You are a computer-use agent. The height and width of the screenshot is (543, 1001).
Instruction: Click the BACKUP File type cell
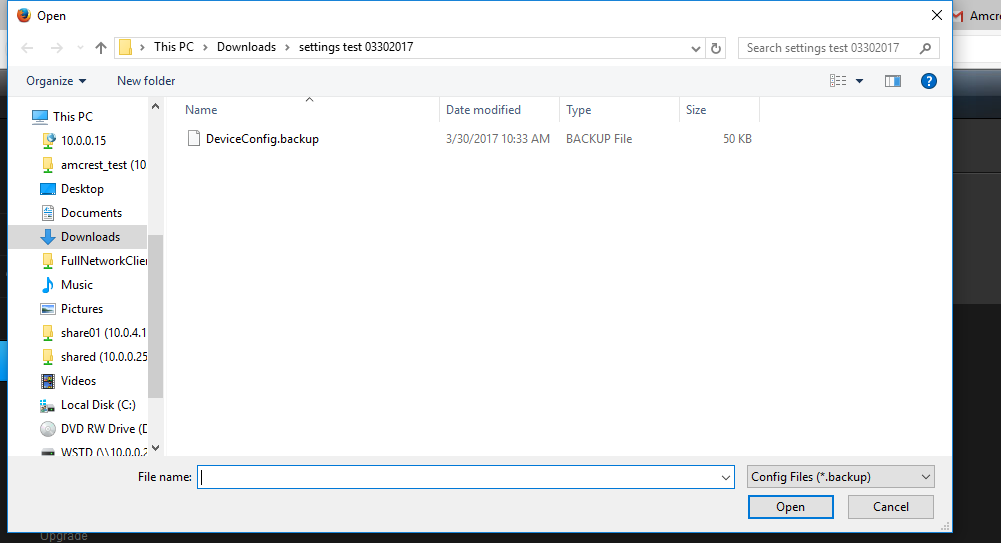coord(599,138)
